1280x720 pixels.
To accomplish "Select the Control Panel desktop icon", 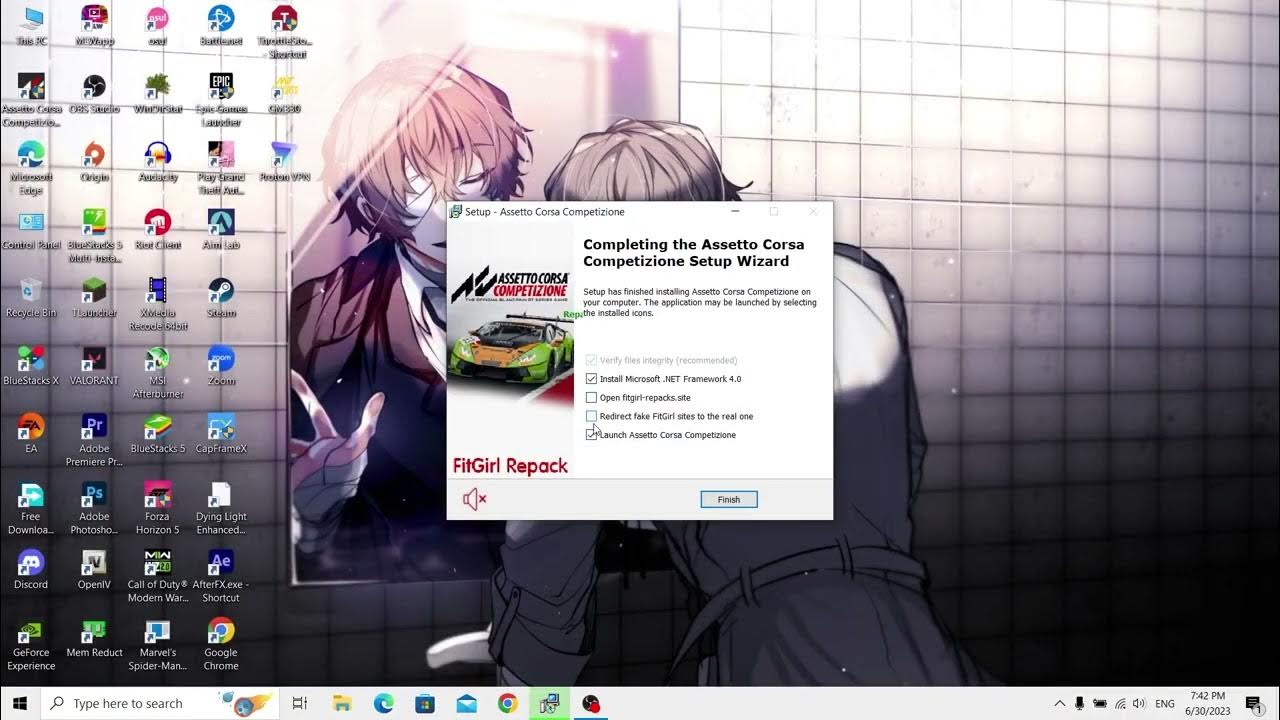I will (x=31, y=230).
